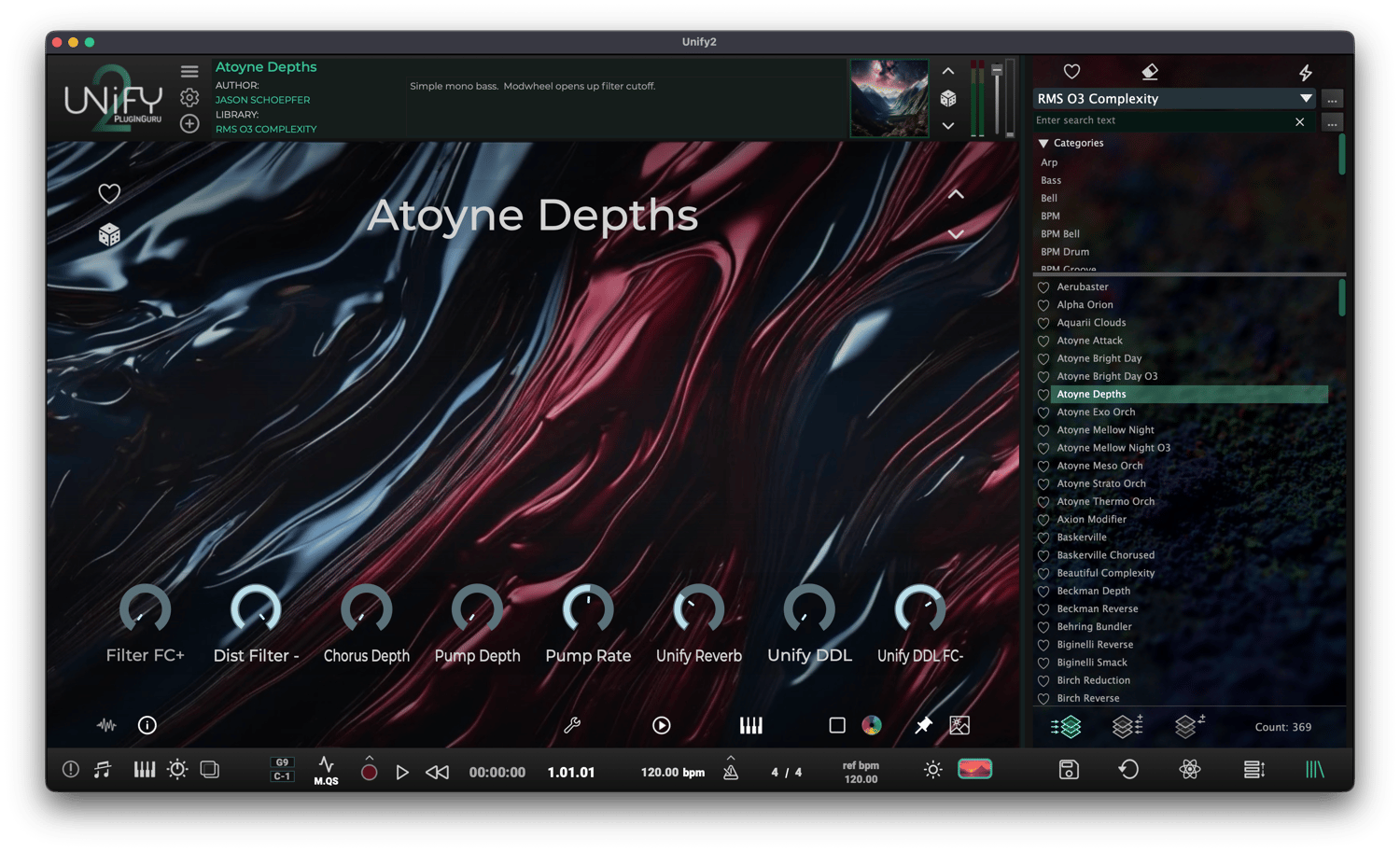Screen dimensions: 1400x852
Task: Click the master volume slider handle
Action: [997, 71]
